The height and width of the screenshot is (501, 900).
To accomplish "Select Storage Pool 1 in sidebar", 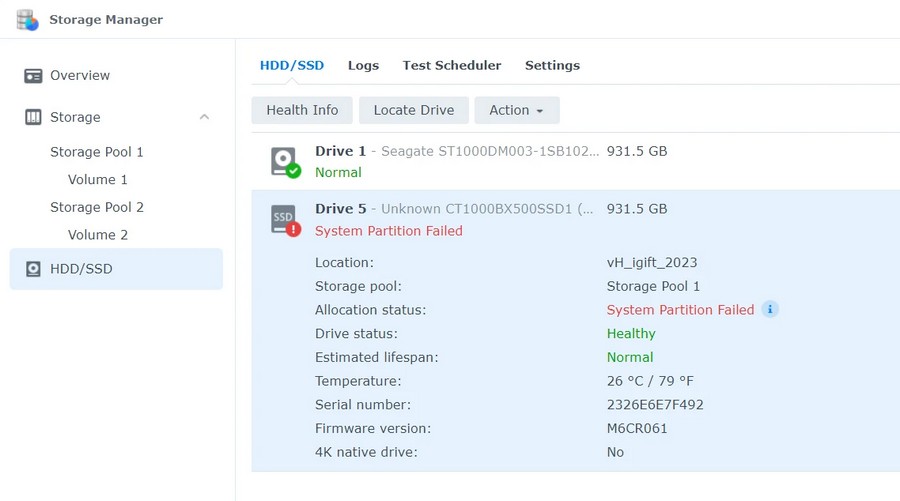I will tap(97, 152).
